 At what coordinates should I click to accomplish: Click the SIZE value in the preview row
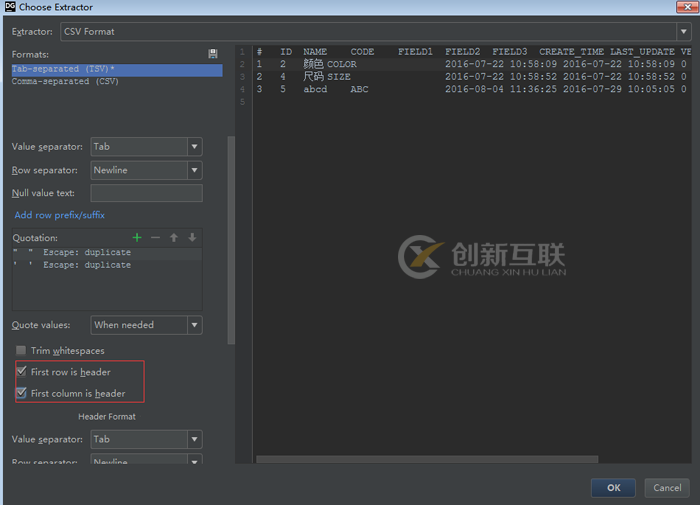pyautogui.click(x=339, y=77)
